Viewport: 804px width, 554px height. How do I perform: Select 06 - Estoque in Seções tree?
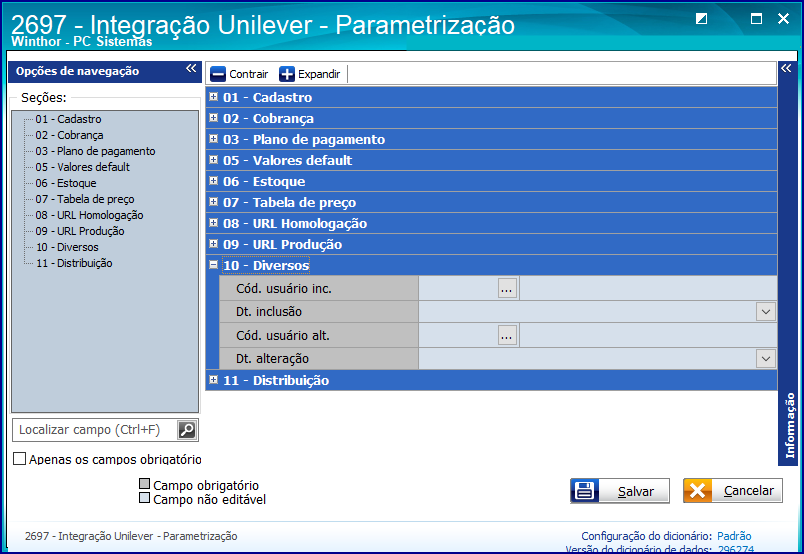(x=66, y=183)
